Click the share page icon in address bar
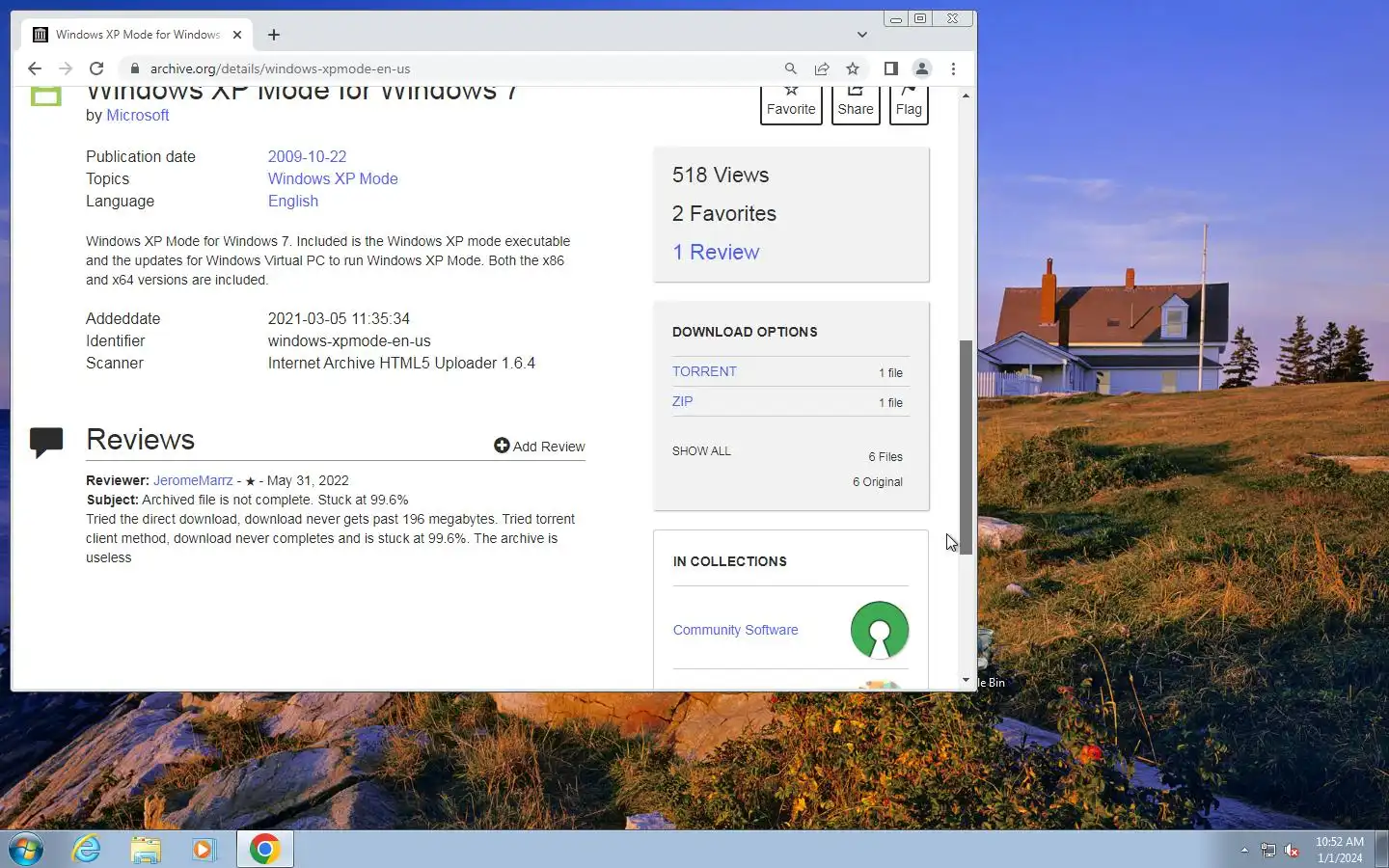This screenshot has height=868, width=1389. (822, 68)
